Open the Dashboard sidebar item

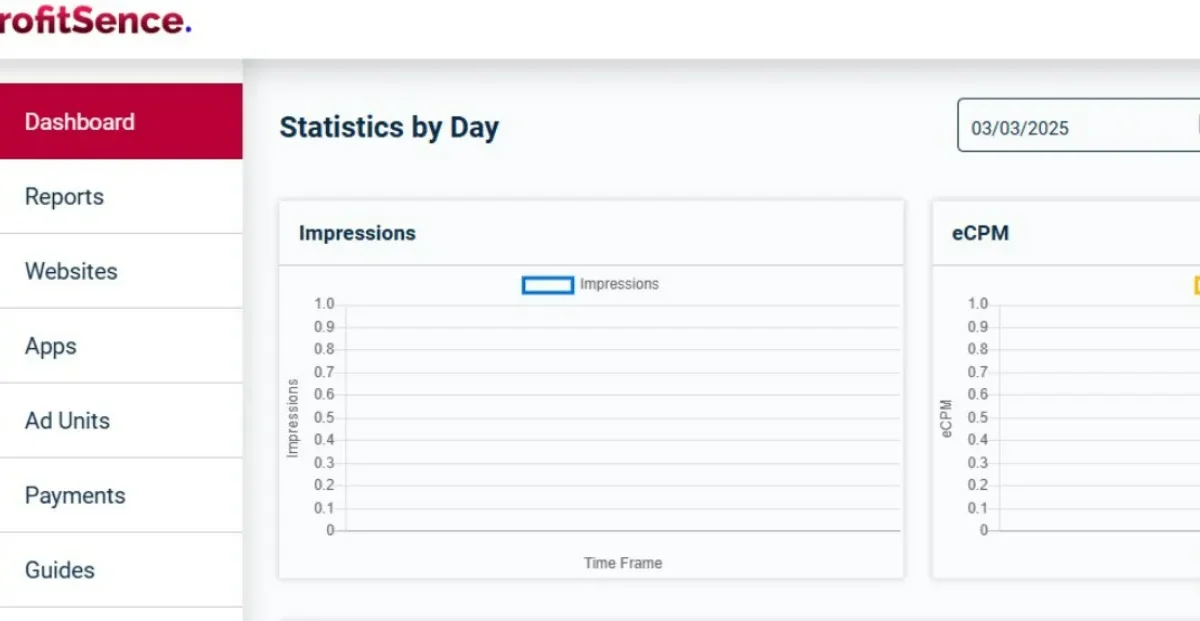[121, 121]
